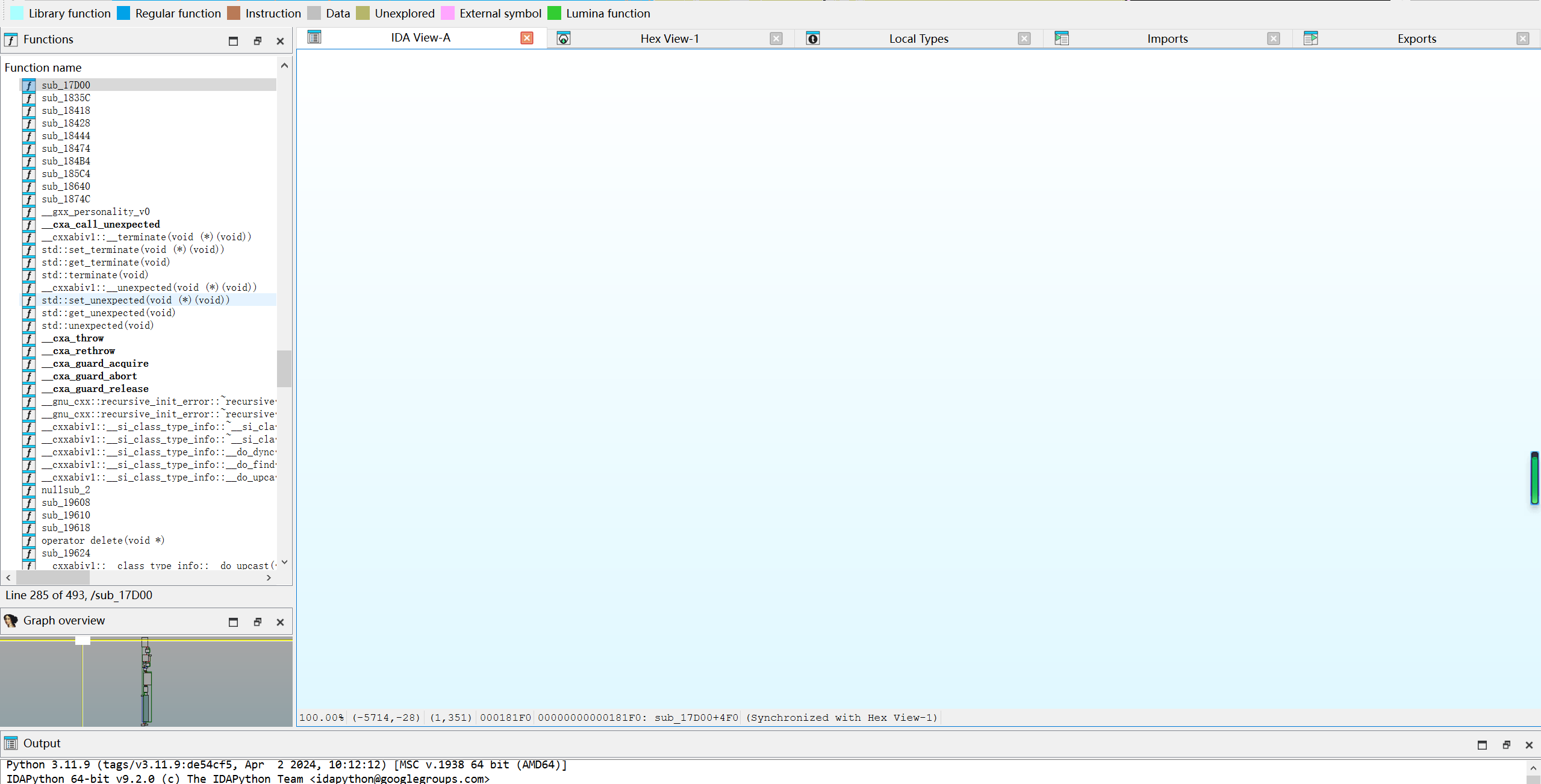Image resolution: width=1541 pixels, height=784 pixels.
Task: Select std::terminate(void) in function list
Action: [95, 275]
